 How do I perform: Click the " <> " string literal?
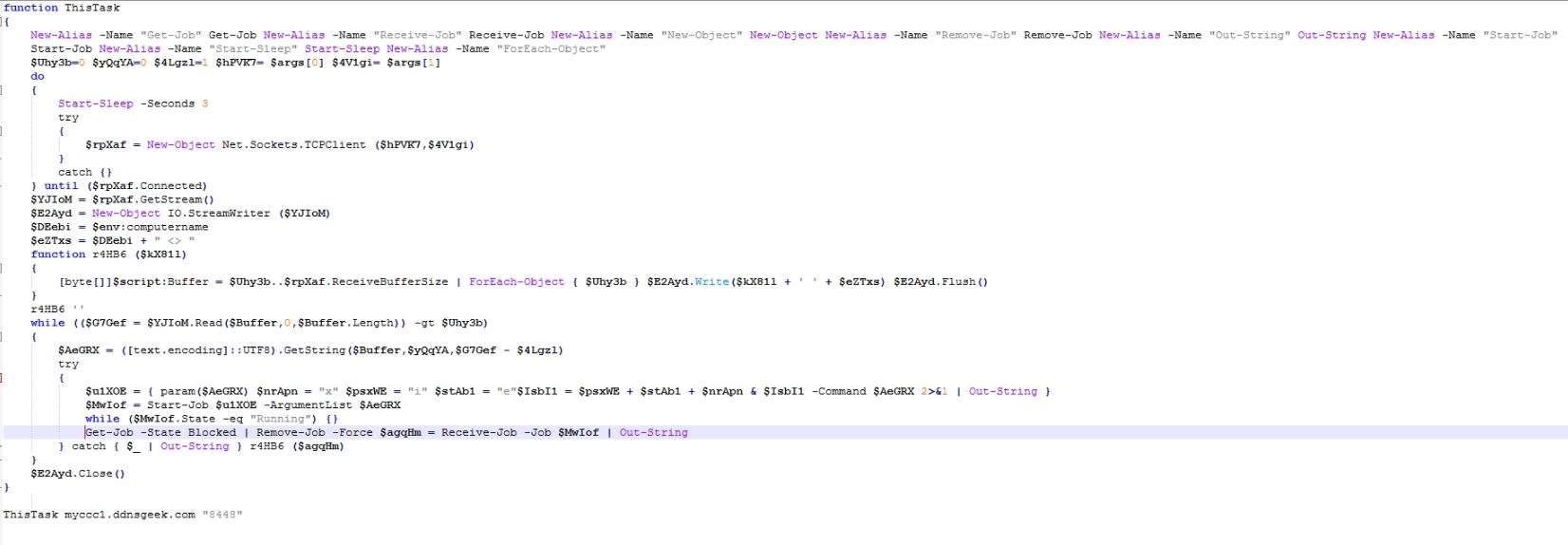(x=175, y=241)
